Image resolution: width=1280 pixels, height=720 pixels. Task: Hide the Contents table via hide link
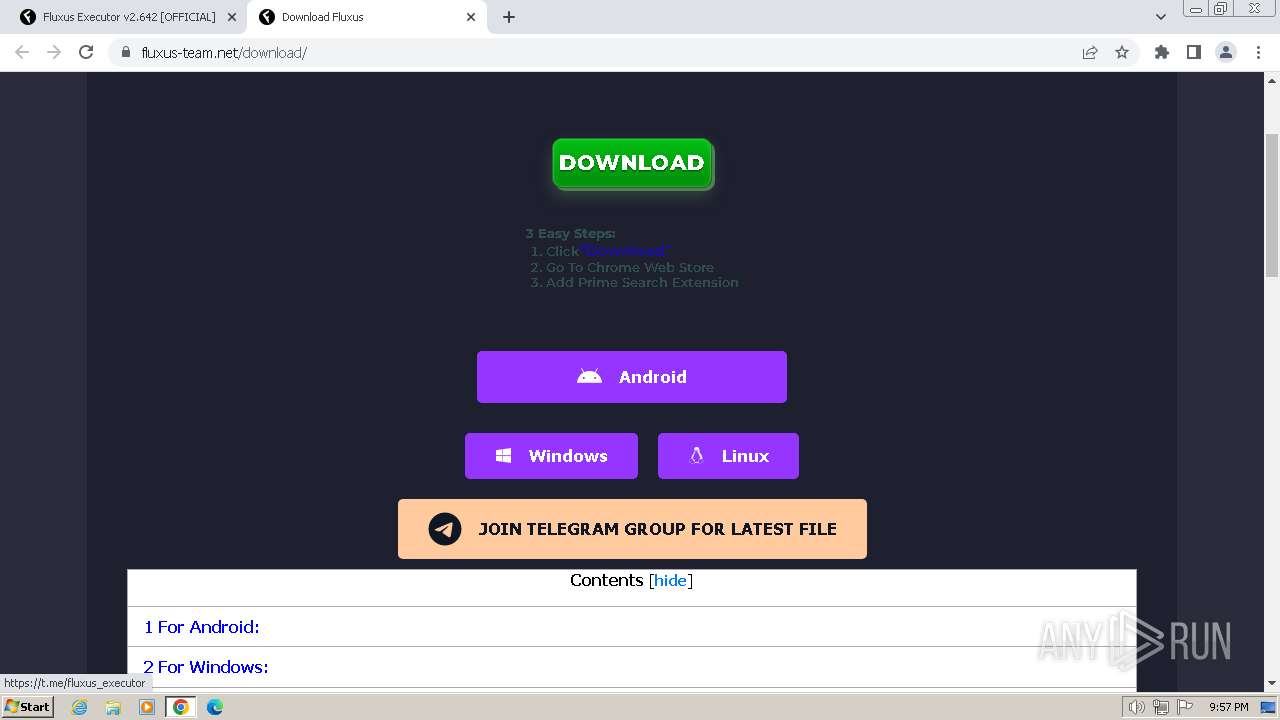(x=670, y=580)
